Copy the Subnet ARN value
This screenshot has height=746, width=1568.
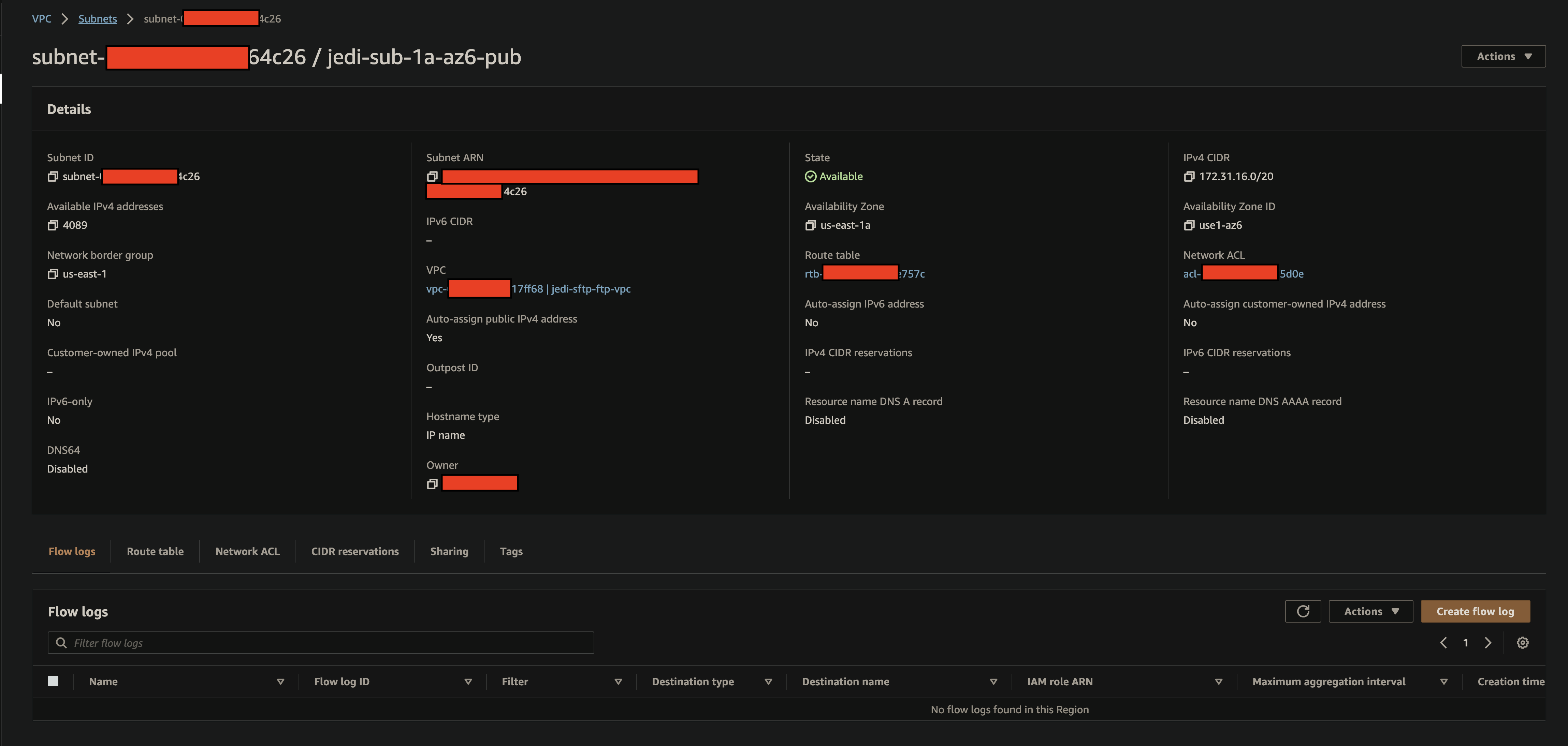click(x=432, y=177)
